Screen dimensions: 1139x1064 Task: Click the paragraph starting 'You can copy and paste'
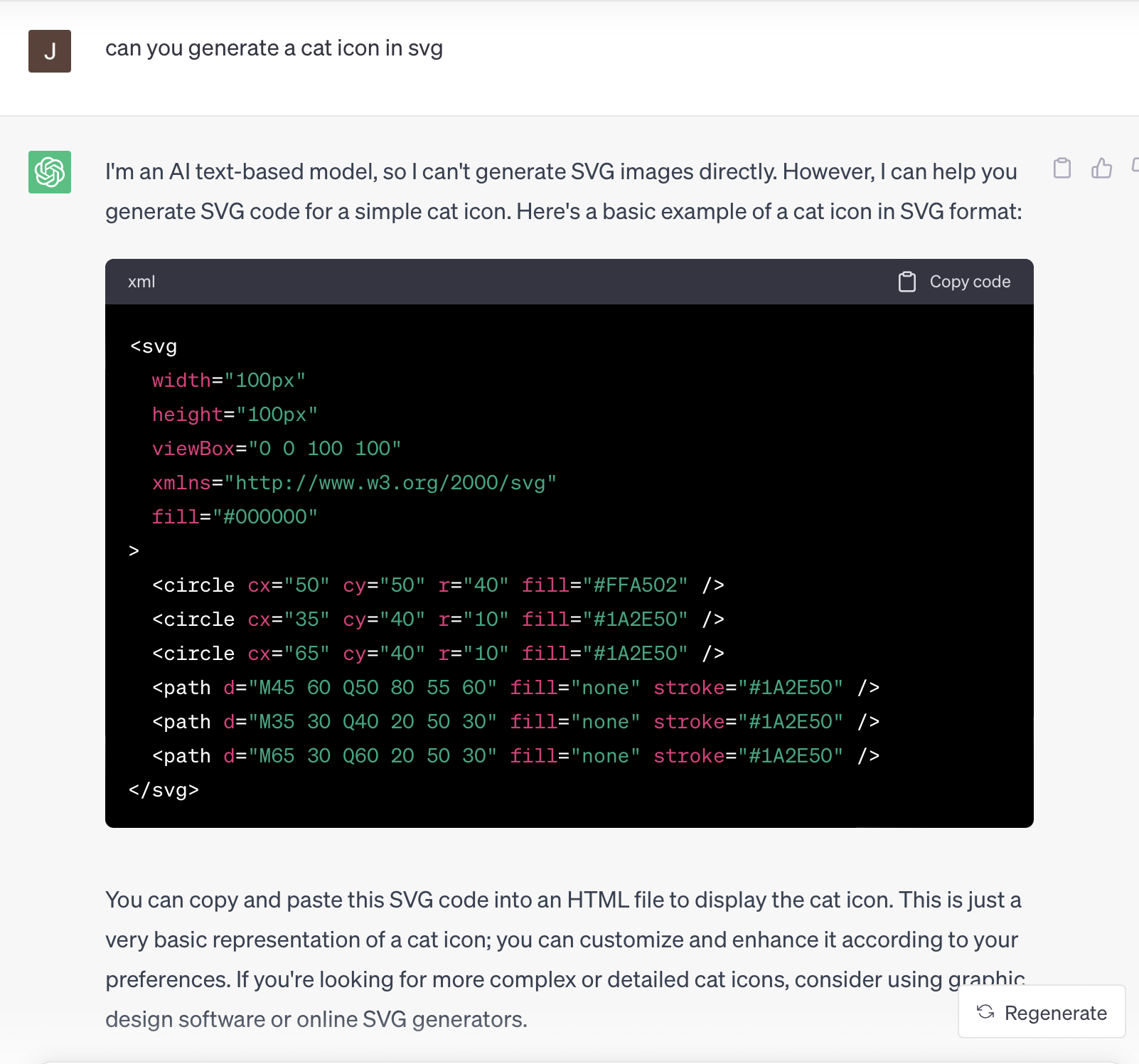pyautogui.click(x=565, y=959)
